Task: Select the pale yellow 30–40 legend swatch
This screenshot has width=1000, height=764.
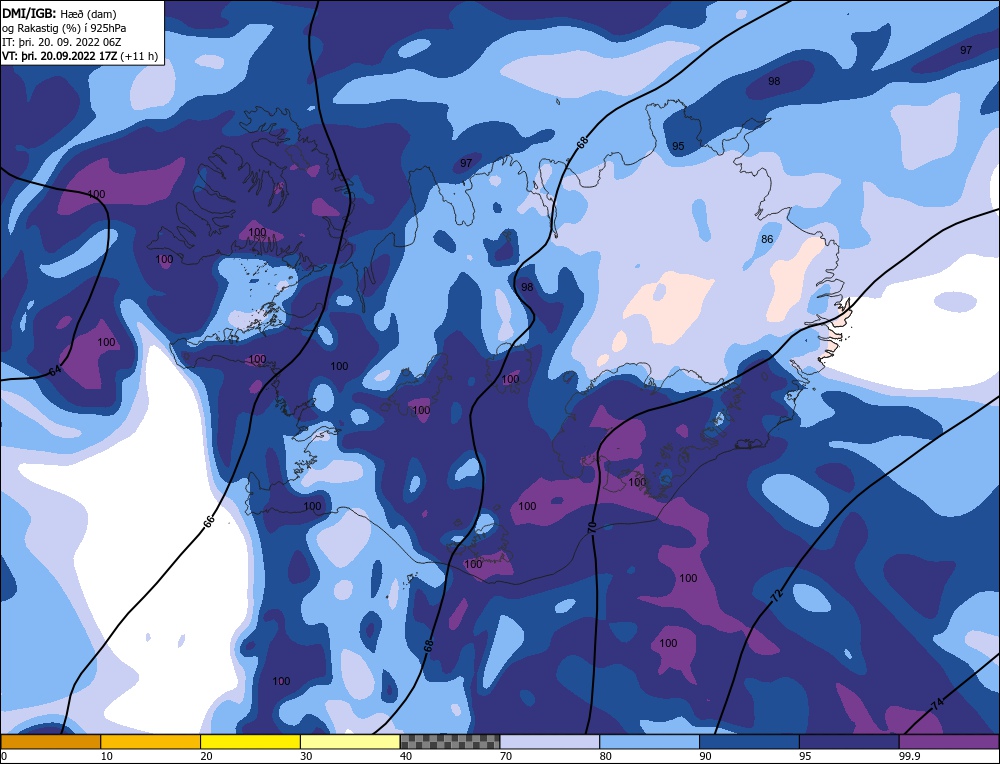Action: pyautogui.click(x=350, y=741)
